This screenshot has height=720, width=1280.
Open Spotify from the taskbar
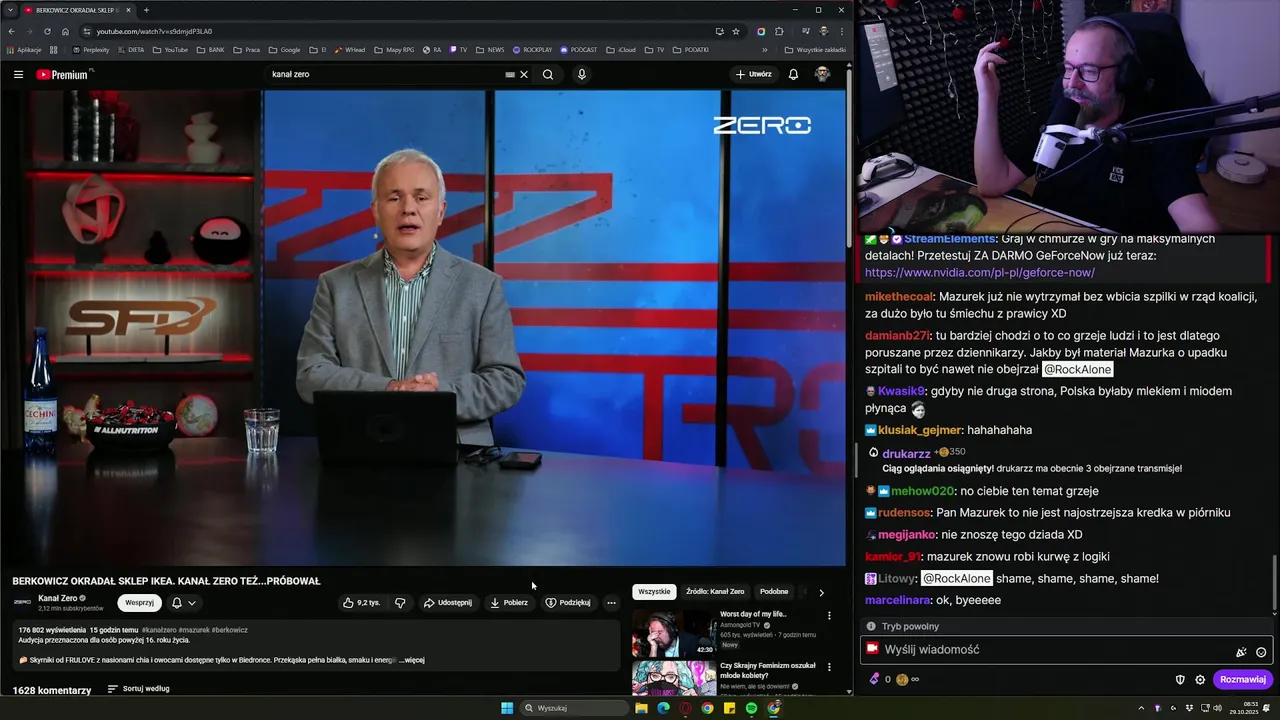[x=751, y=708]
